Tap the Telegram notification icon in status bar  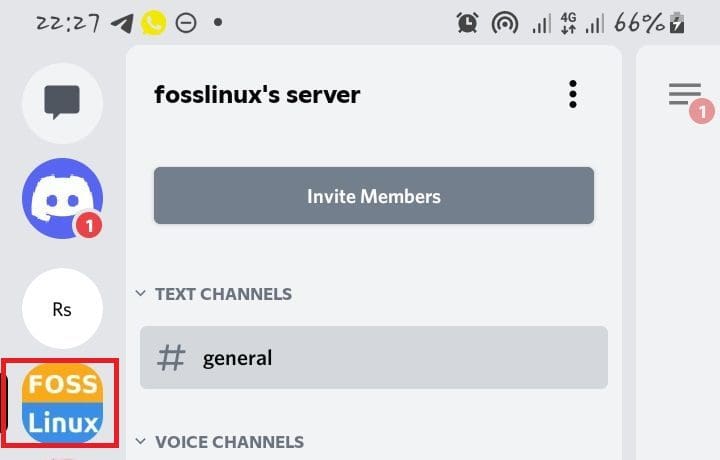tap(123, 23)
